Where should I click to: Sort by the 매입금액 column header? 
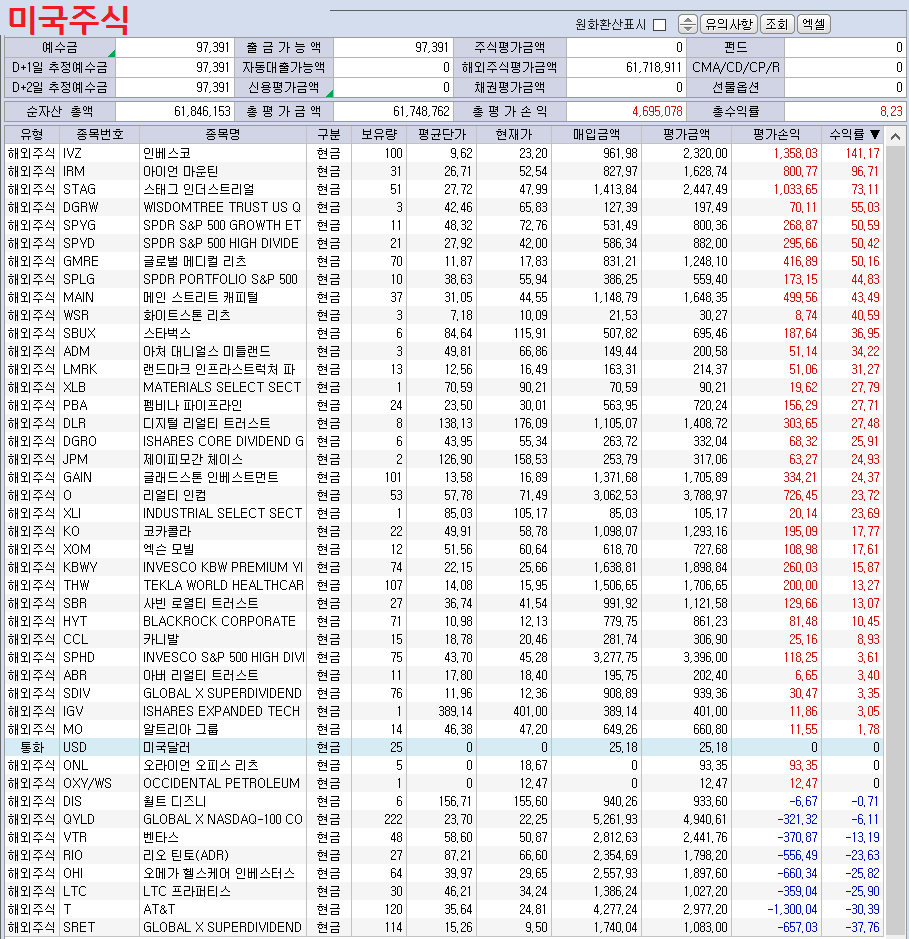pyautogui.click(x=596, y=134)
